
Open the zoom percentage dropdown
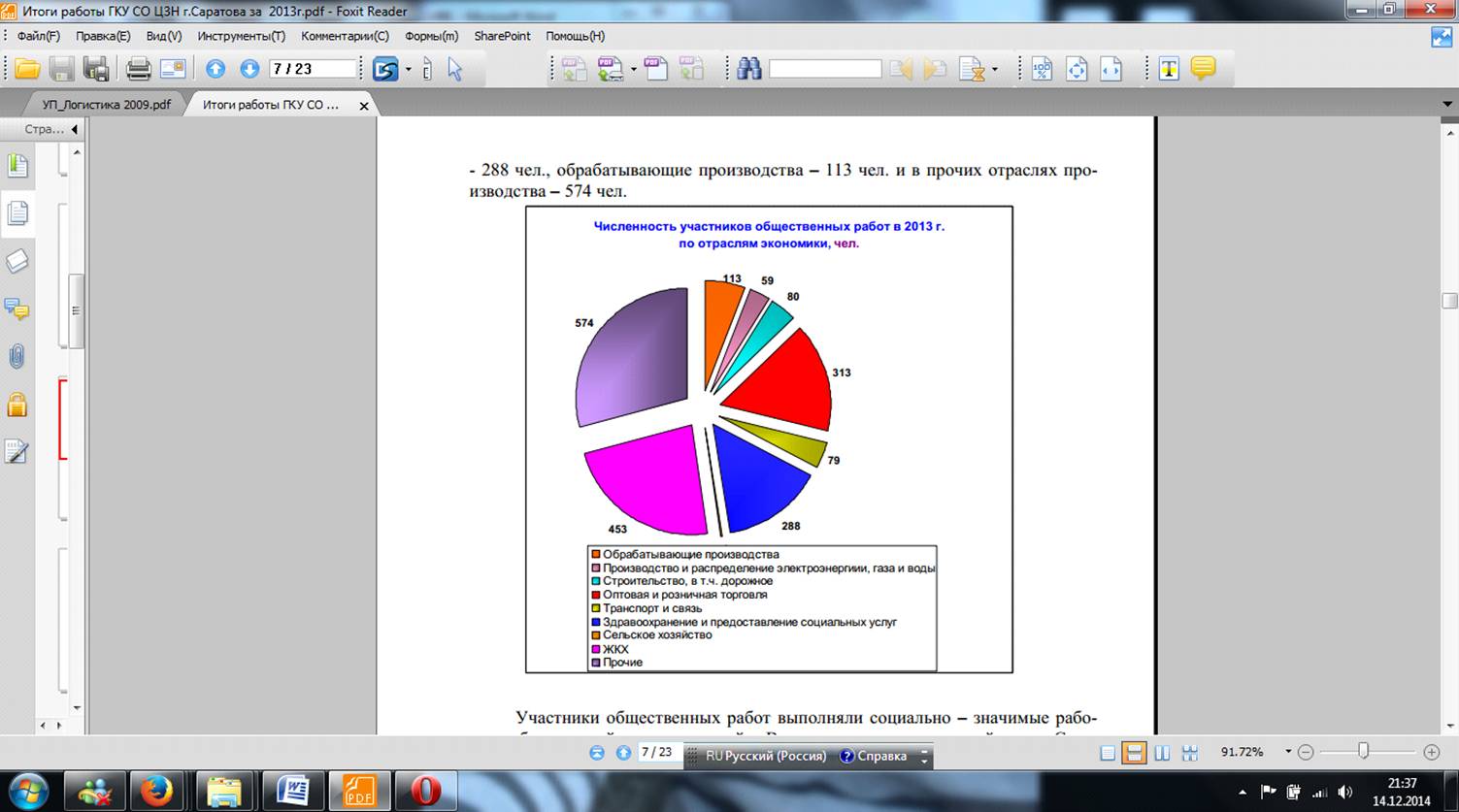[x=1288, y=752]
